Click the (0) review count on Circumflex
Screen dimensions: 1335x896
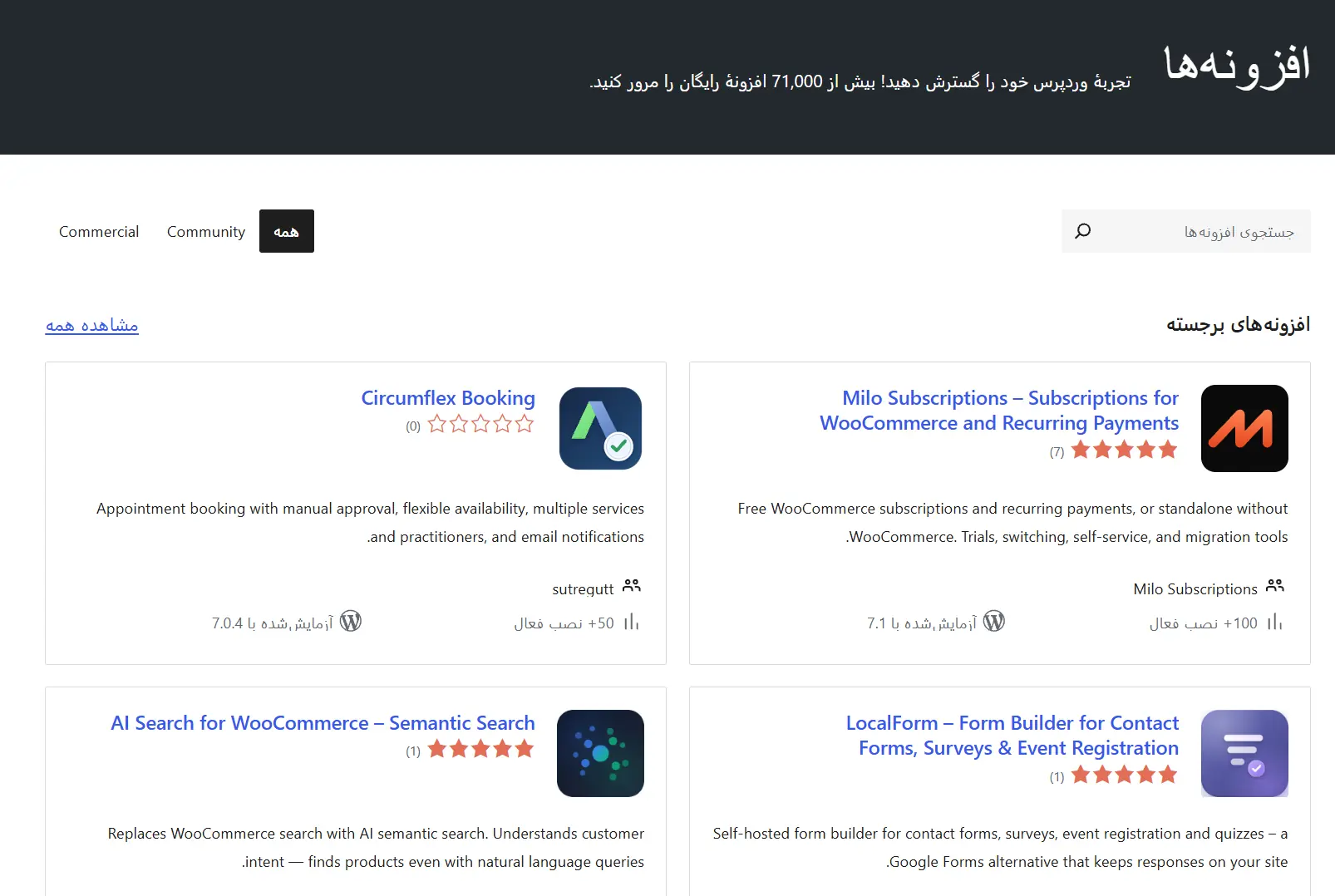413,426
